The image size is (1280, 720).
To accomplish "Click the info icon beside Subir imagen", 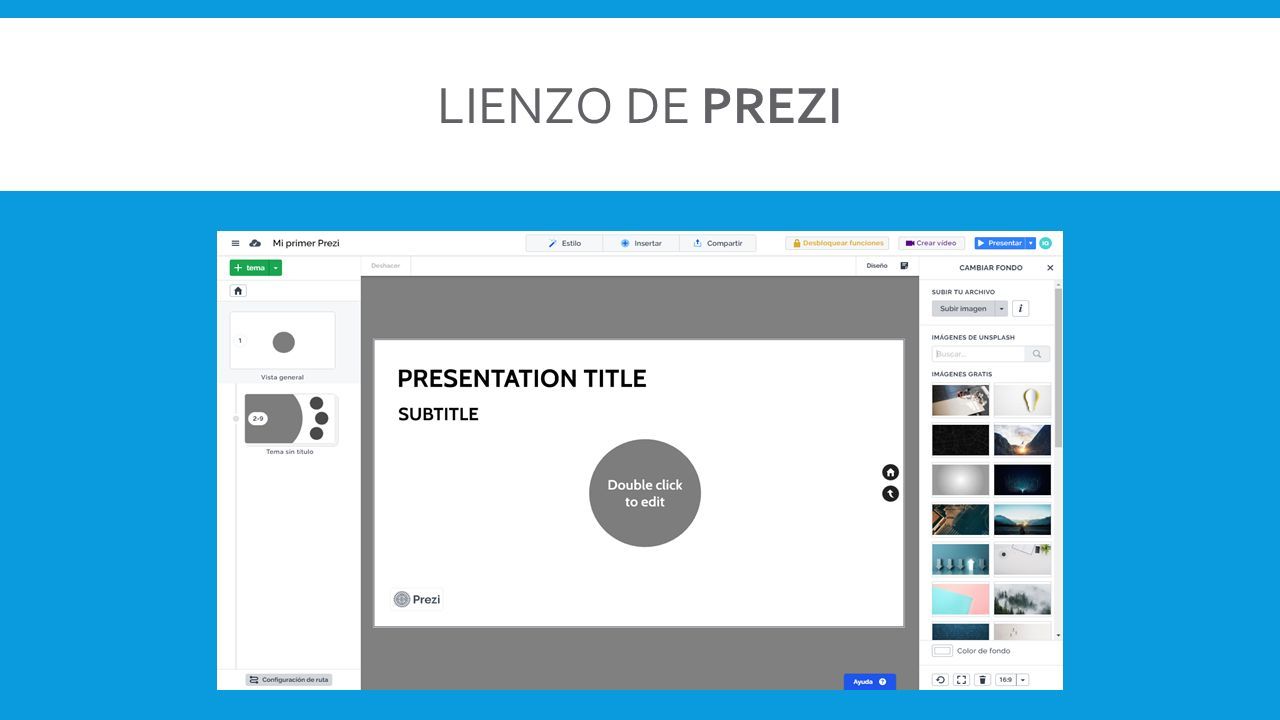I will click(1020, 308).
